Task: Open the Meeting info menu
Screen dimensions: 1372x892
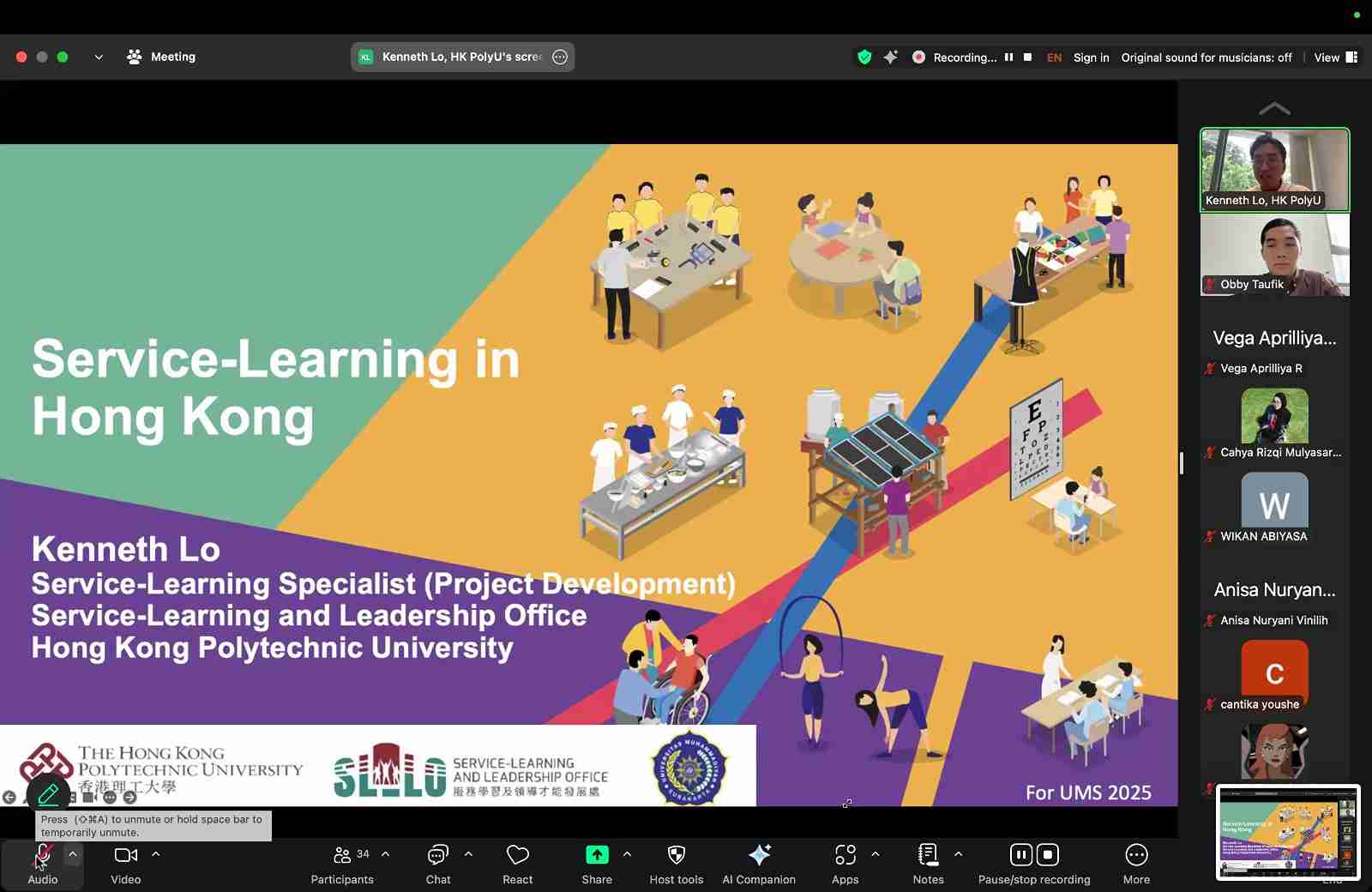Action: [161, 57]
